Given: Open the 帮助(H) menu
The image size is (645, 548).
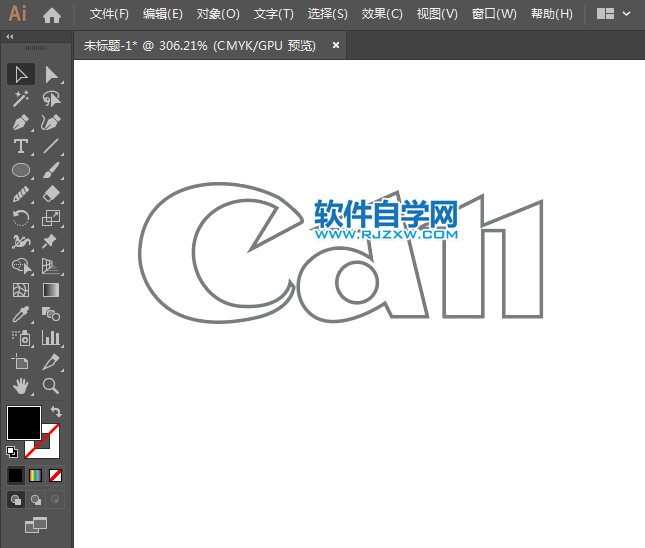Looking at the screenshot, I should (551, 14).
